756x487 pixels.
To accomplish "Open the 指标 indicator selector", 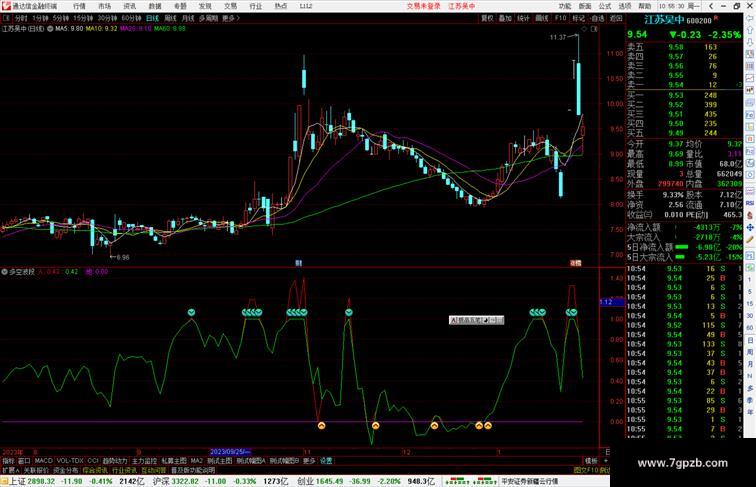I will [9, 461].
